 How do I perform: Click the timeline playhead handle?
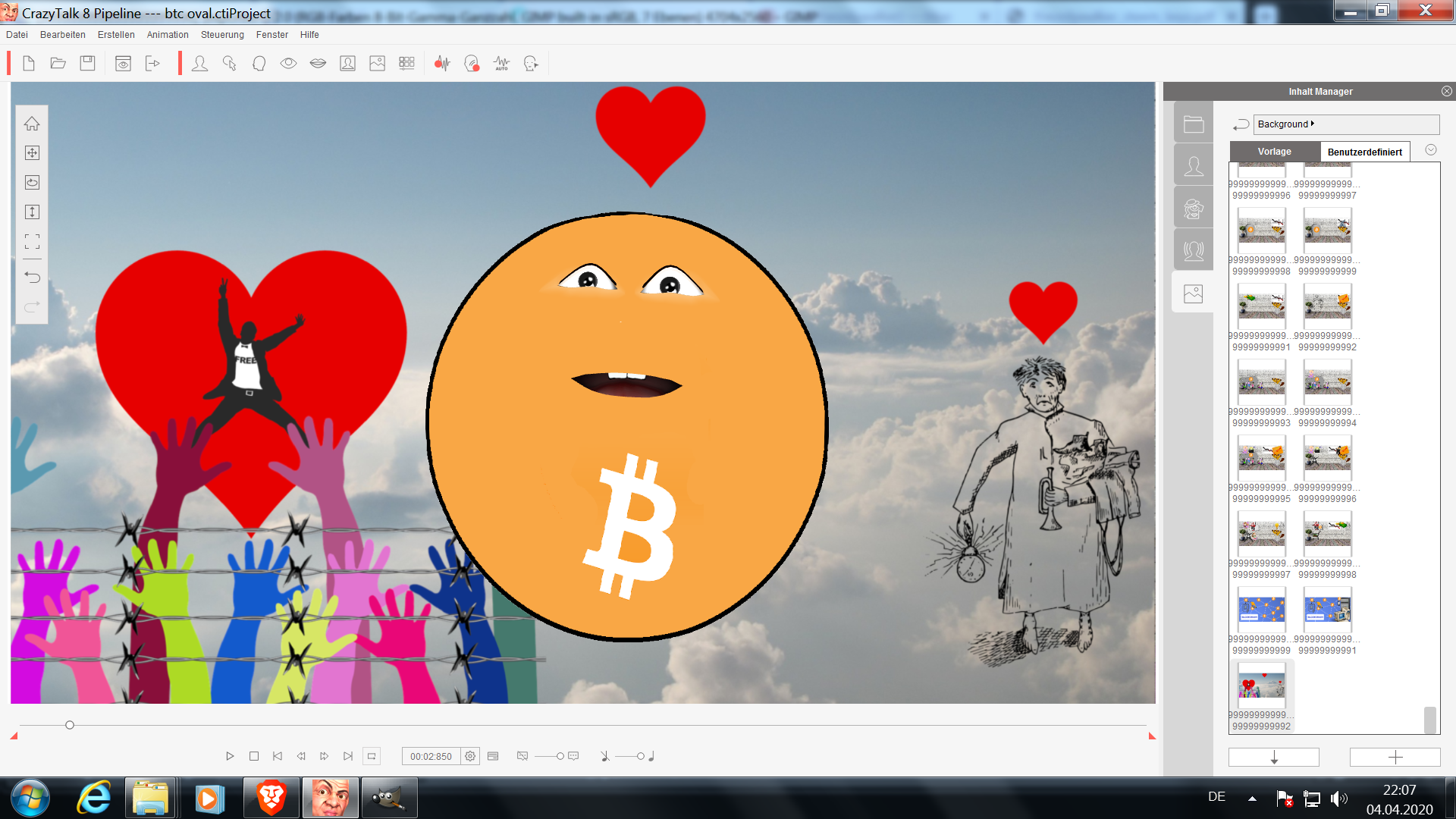point(70,725)
